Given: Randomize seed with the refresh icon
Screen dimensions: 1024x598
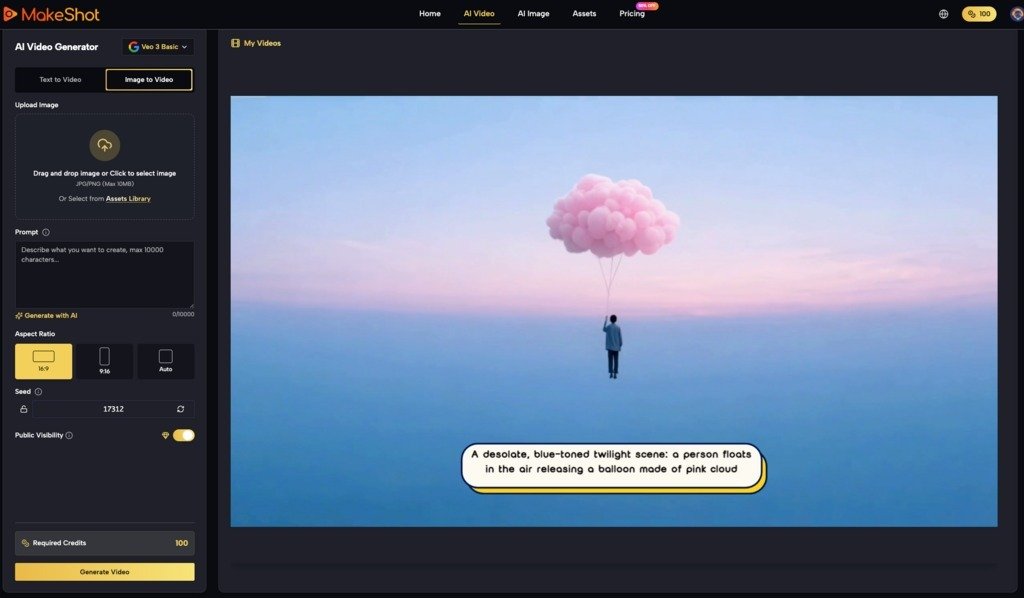Looking at the screenshot, I should pos(180,409).
